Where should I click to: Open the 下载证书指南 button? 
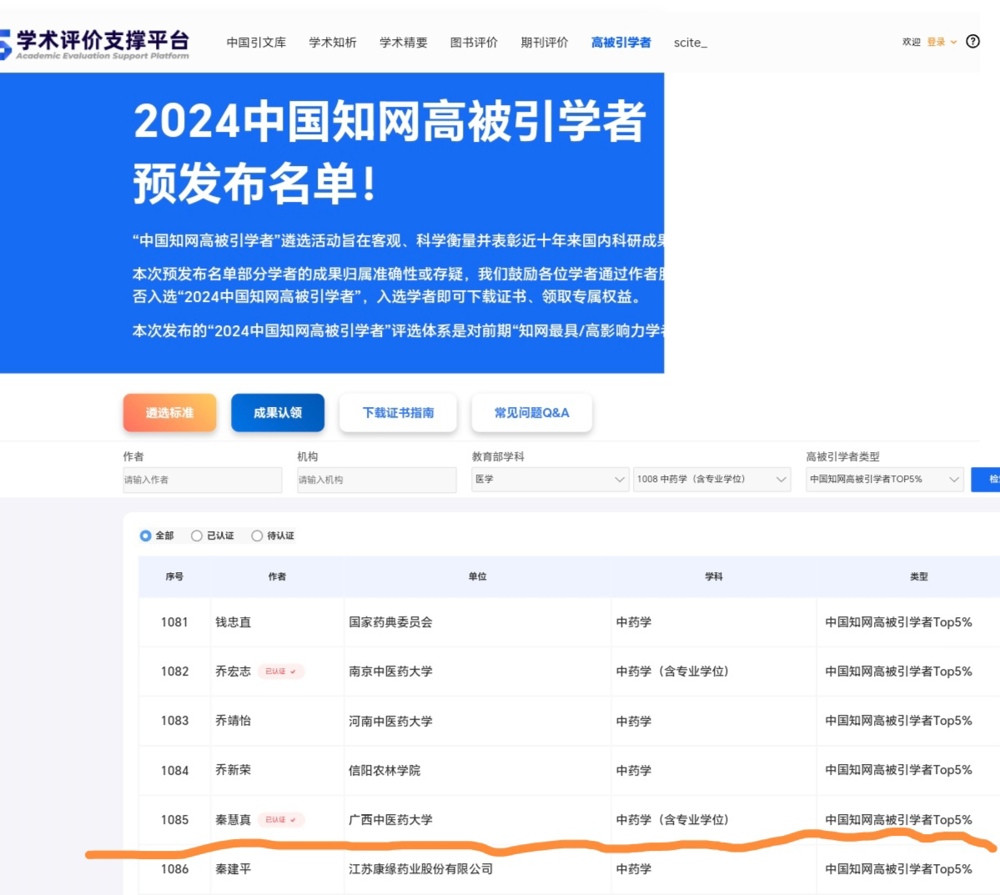point(398,413)
